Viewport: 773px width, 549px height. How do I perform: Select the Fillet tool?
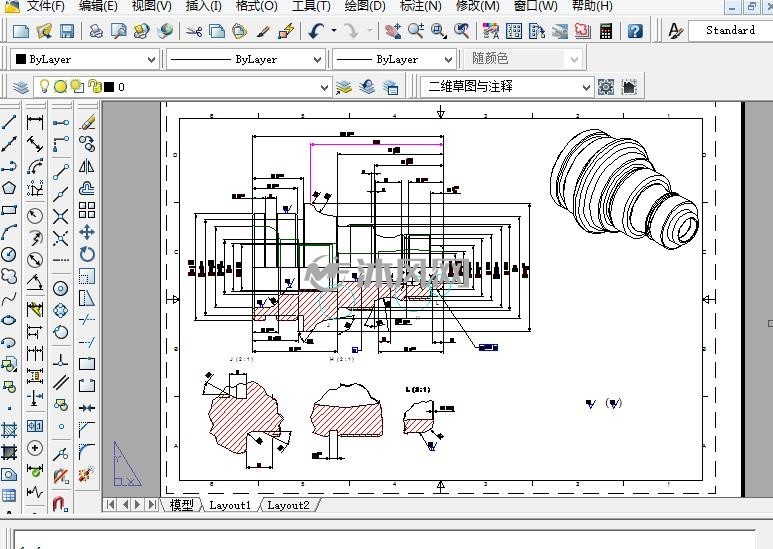point(87,451)
